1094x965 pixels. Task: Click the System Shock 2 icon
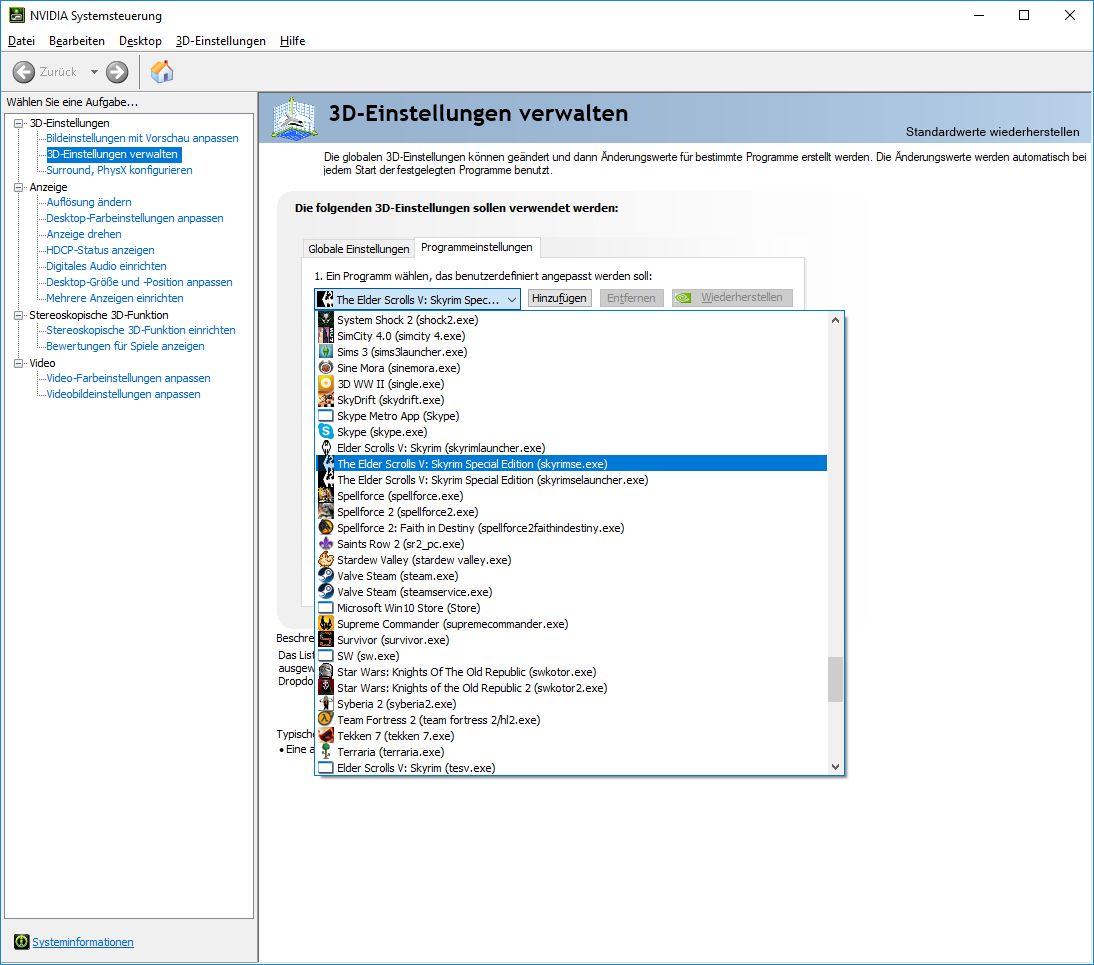(x=326, y=320)
